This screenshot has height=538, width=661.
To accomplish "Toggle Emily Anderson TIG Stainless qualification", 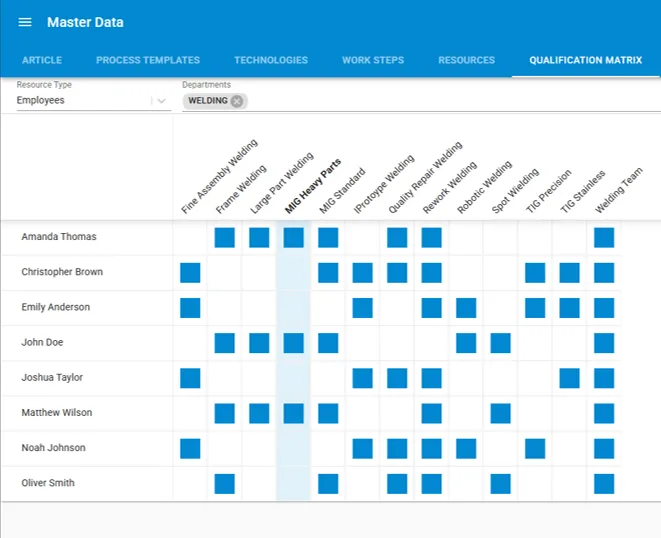I will click(570, 308).
